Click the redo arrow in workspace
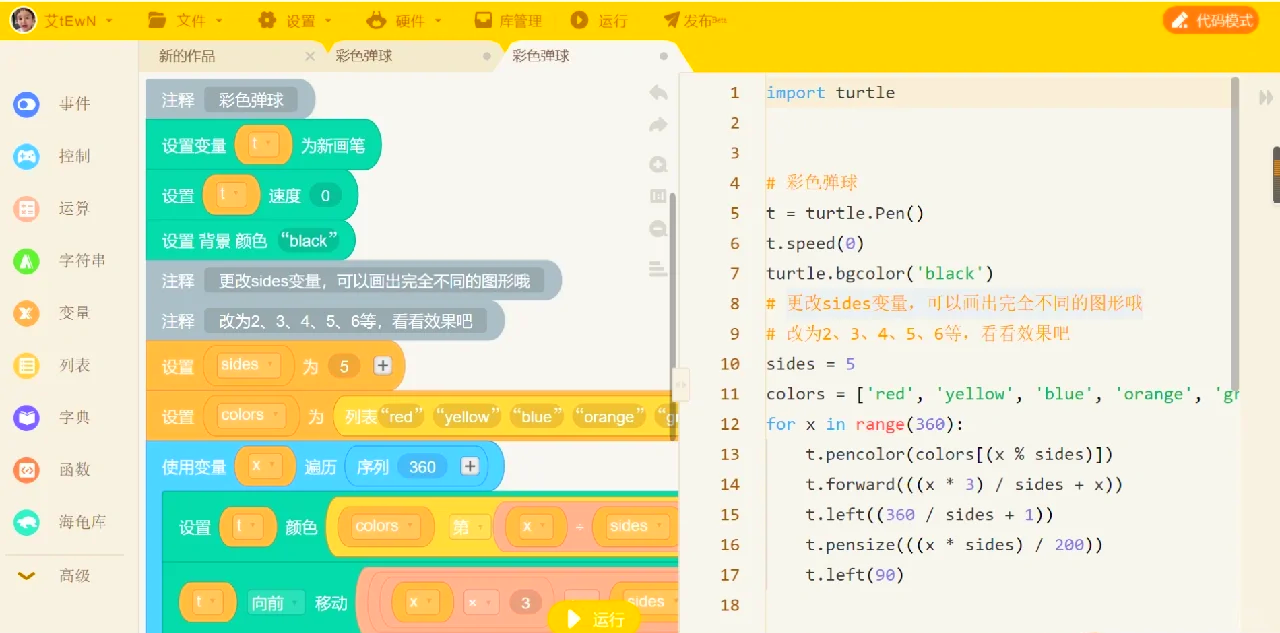Image resolution: width=1280 pixels, height=633 pixels. click(x=658, y=125)
